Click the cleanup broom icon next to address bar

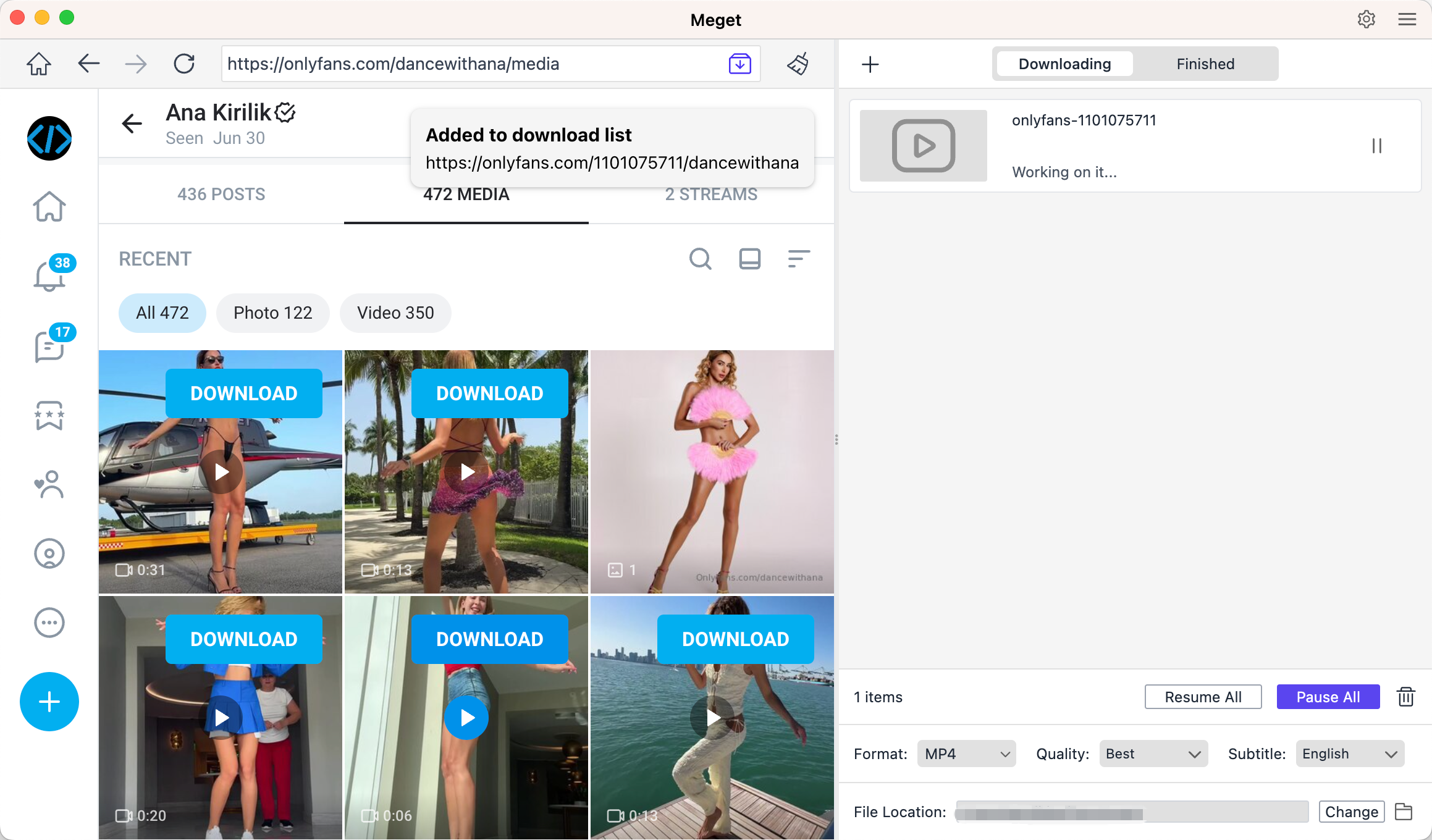tap(798, 64)
